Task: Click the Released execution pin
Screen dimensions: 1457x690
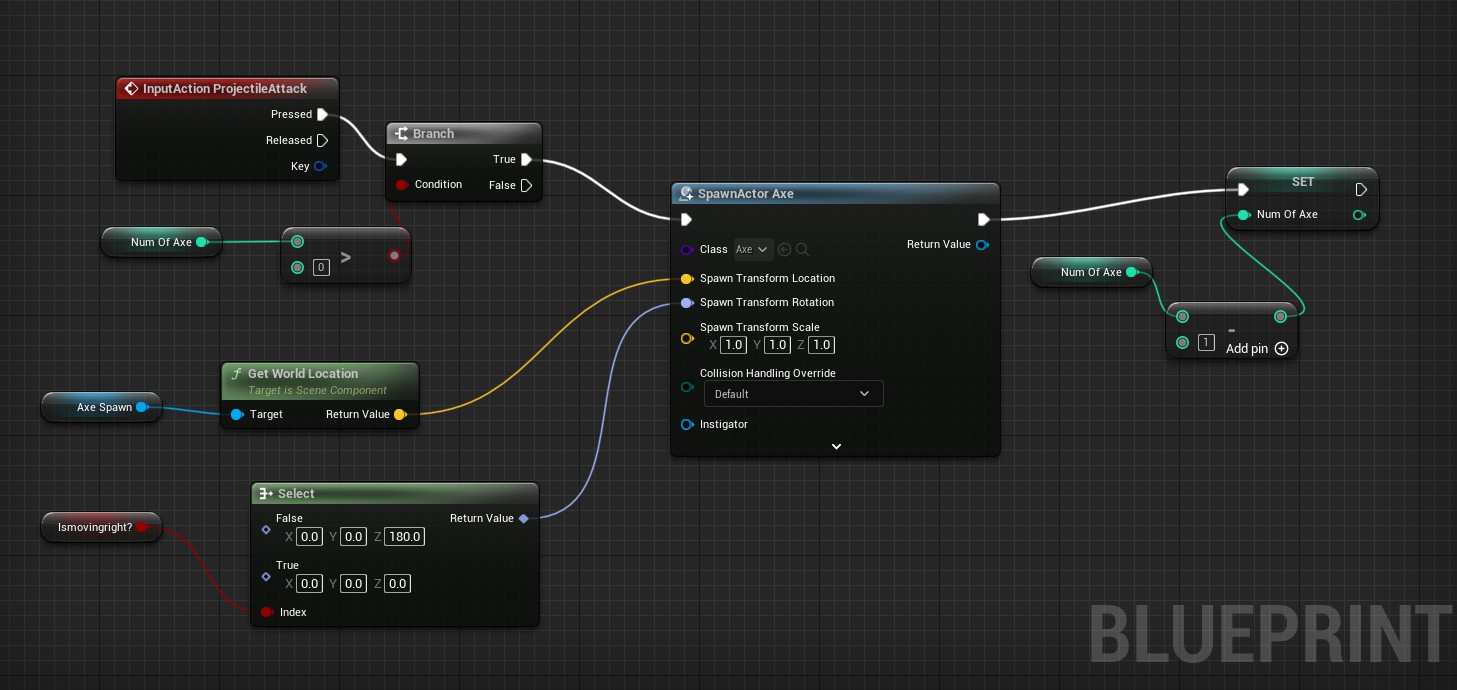Action: [x=322, y=141]
